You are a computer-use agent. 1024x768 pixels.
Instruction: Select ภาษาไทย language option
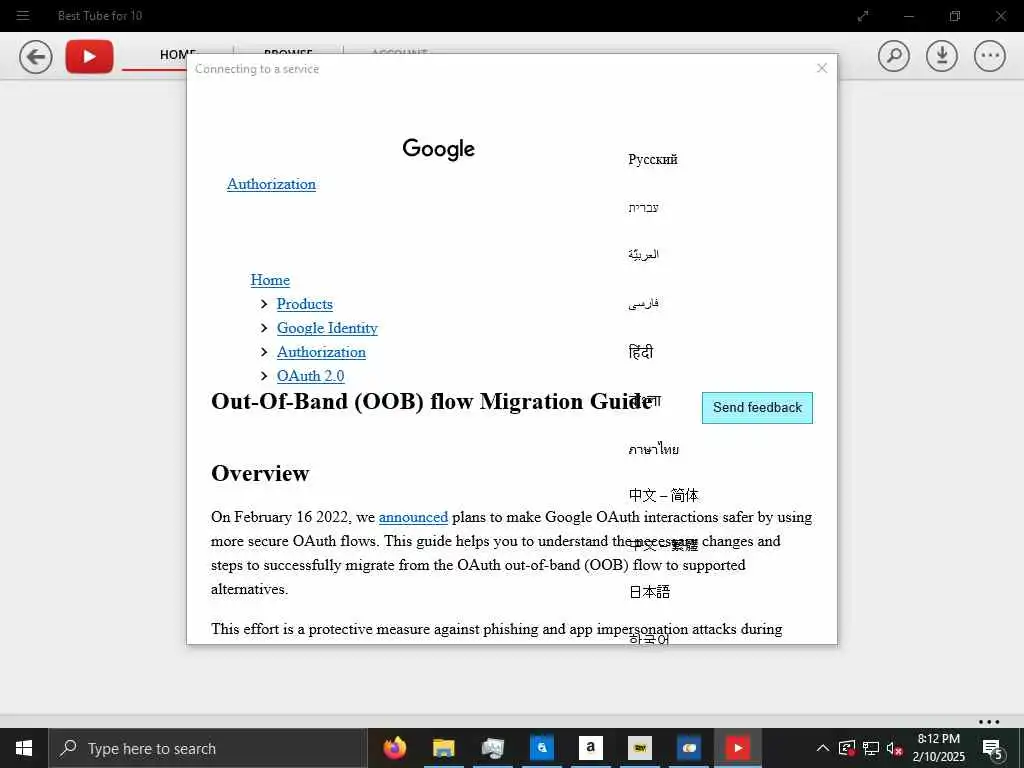coord(653,449)
